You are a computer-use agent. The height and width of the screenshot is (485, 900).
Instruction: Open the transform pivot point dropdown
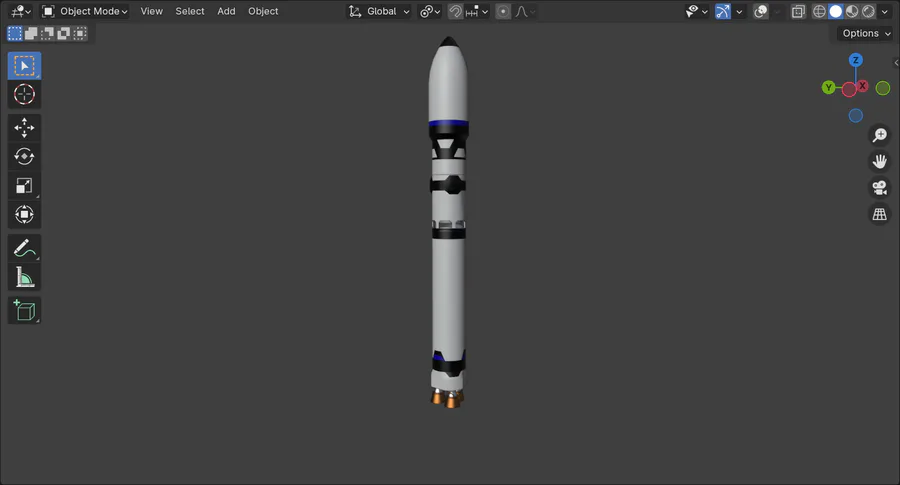point(429,11)
